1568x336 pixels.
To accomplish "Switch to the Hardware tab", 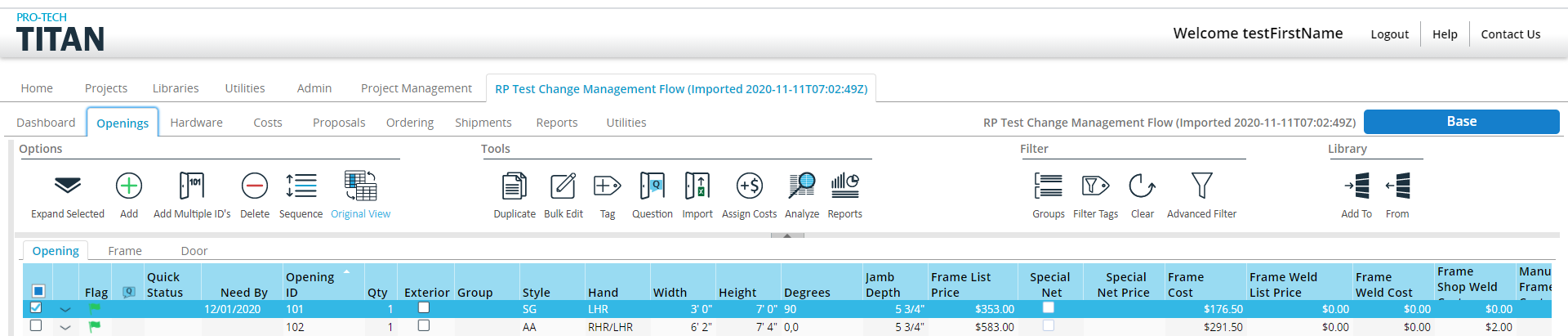I will [196, 123].
